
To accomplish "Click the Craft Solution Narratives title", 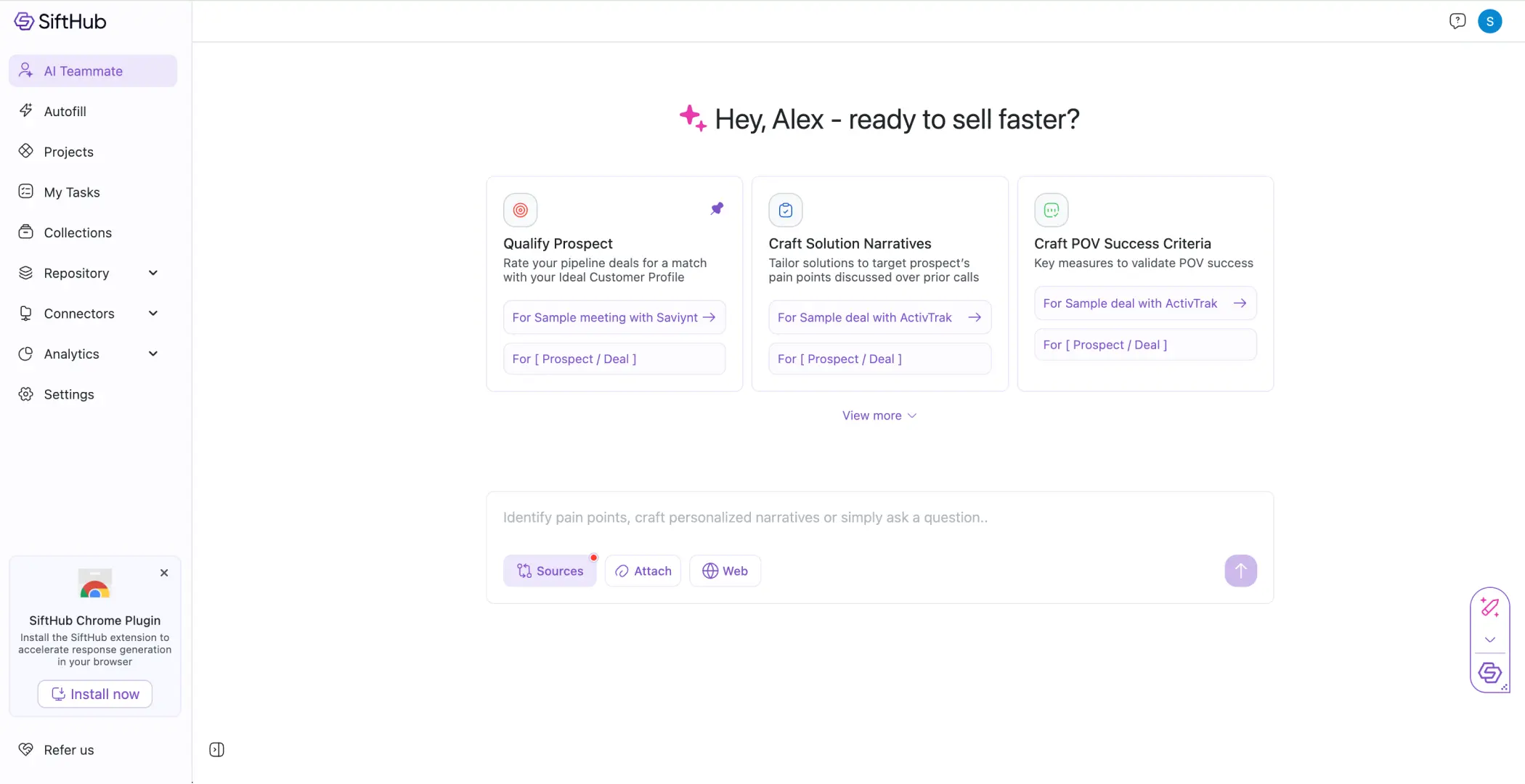I will 850,244.
